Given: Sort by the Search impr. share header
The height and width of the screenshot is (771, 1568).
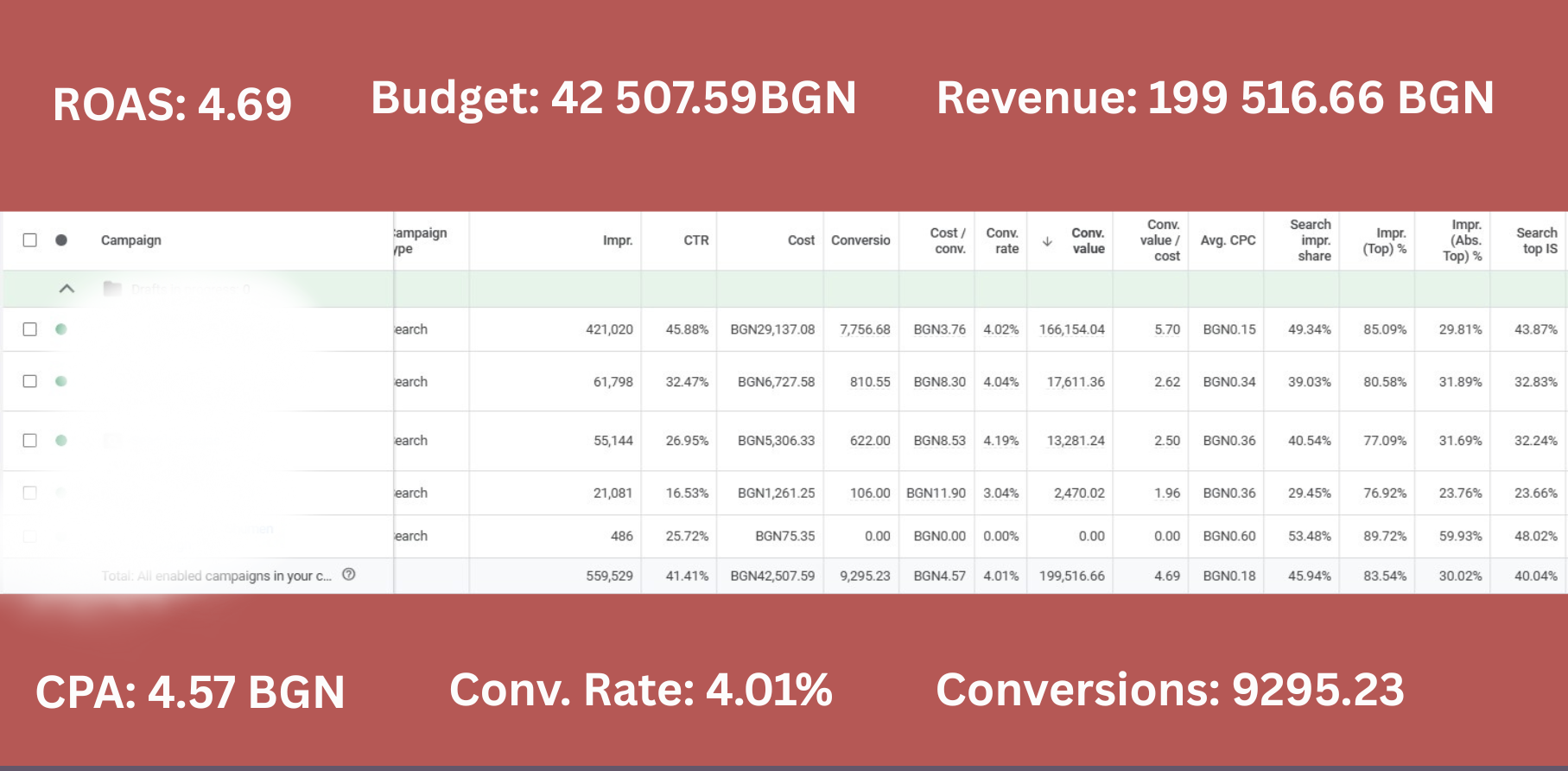Looking at the screenshot, I should click(1311, 240).
